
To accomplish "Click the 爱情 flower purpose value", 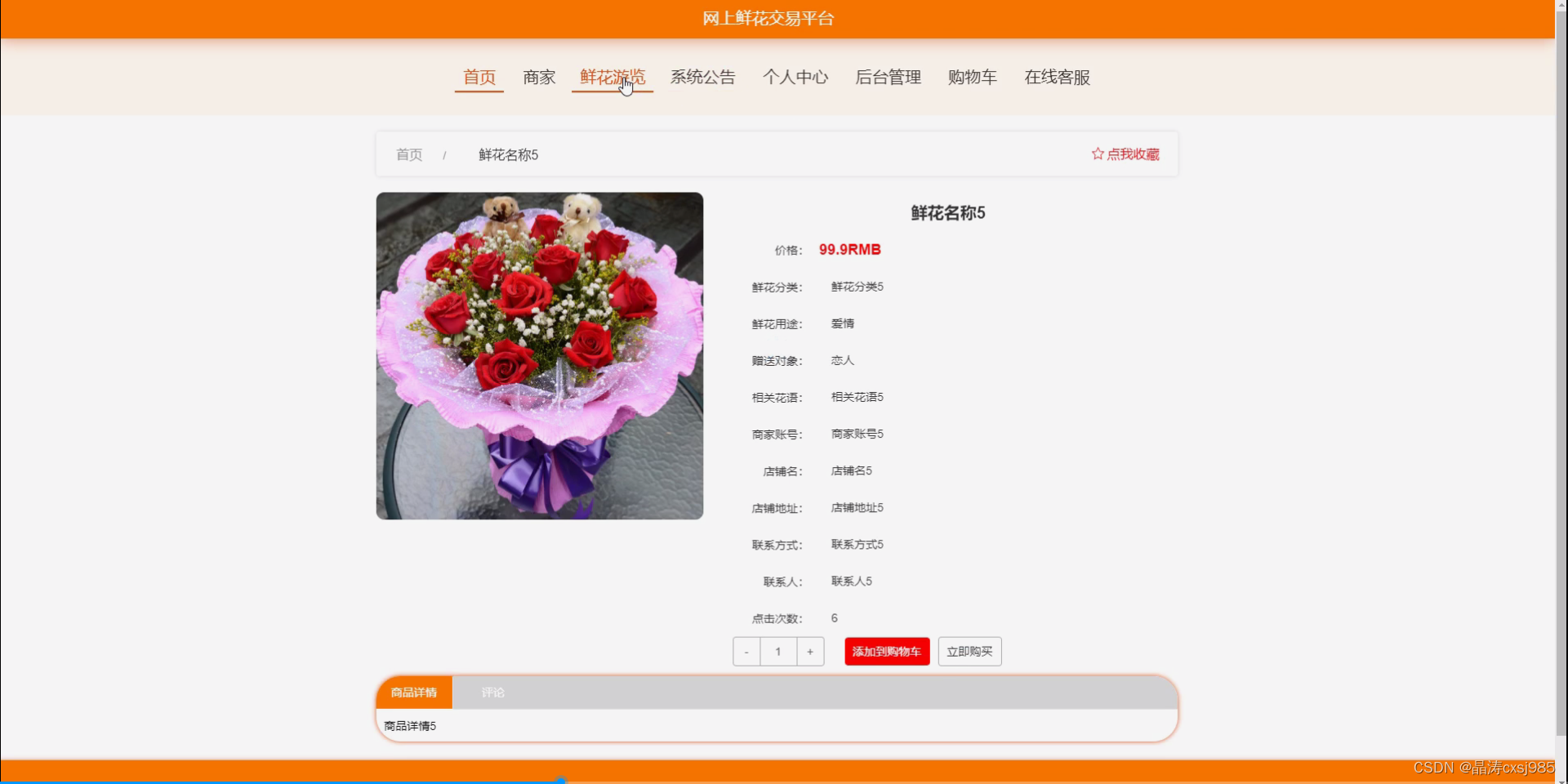I will tap(843, 323).
